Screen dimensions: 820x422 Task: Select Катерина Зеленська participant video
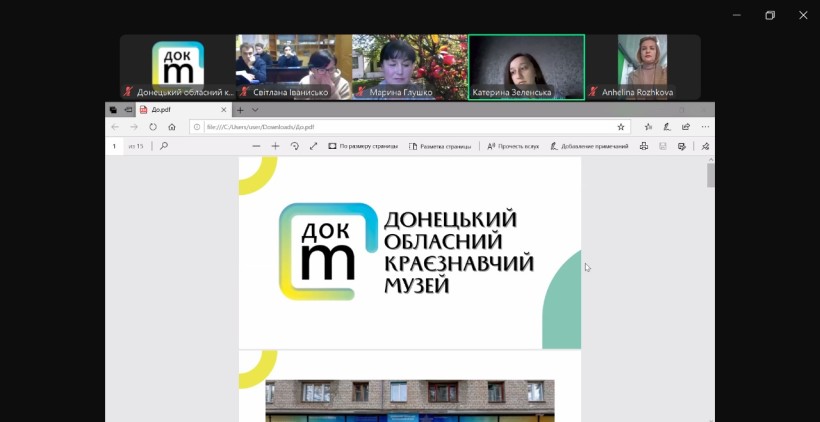click(x=526, y=67)
